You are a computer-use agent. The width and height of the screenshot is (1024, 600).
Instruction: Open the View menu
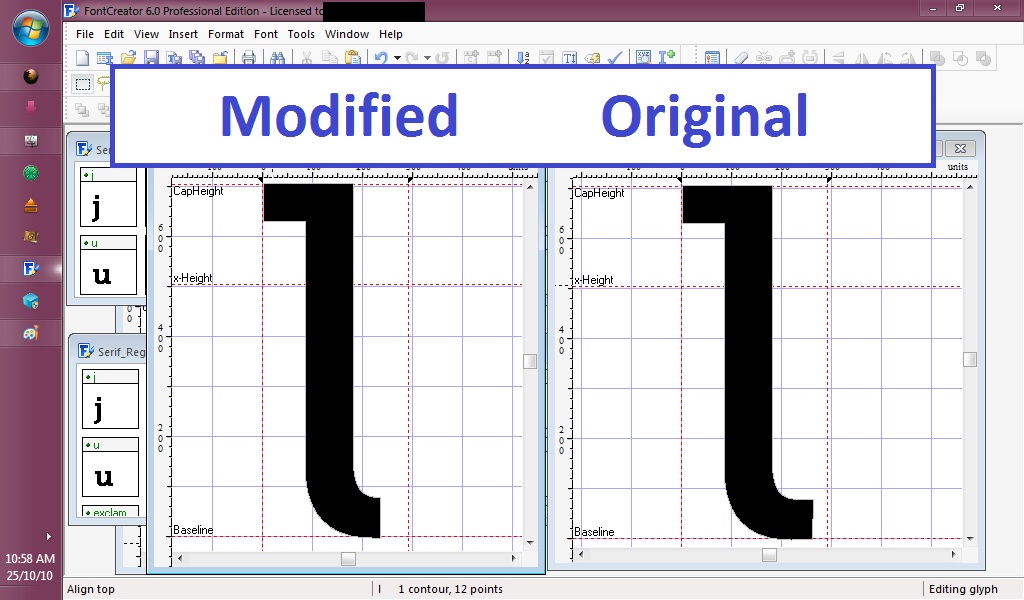point(146,34)
